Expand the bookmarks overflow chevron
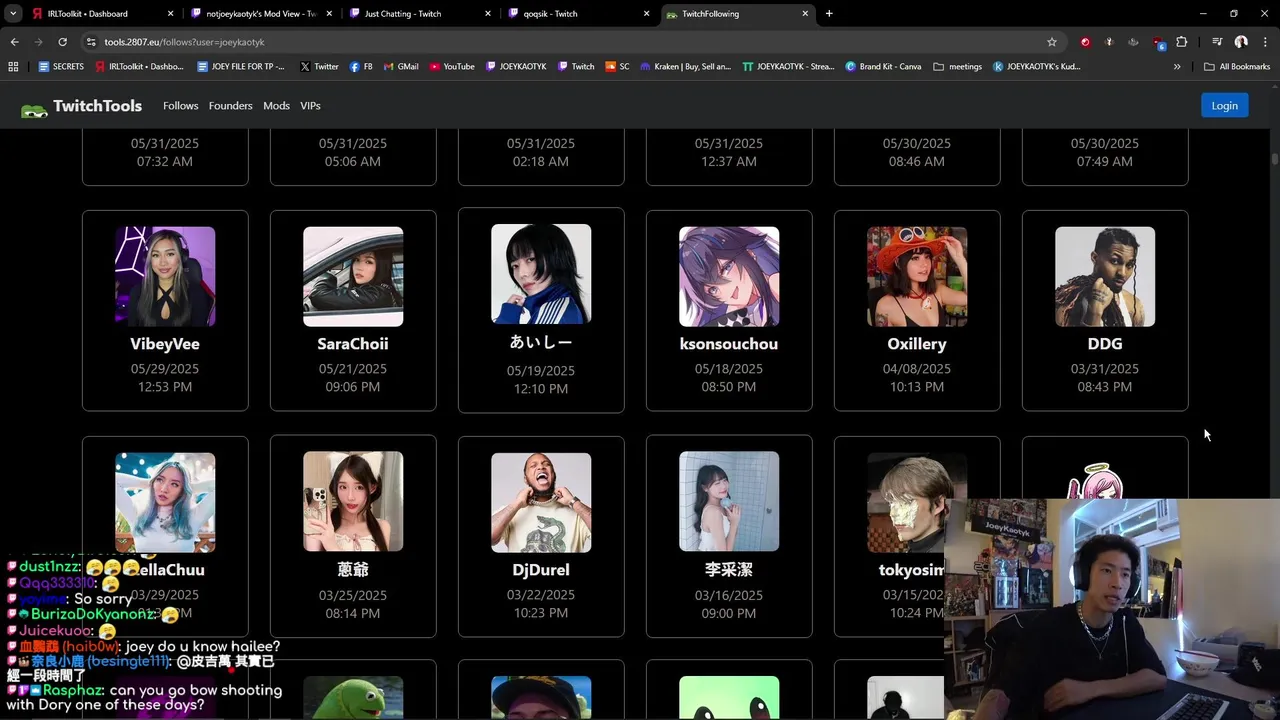The image size is (1280, 720). [x=1177, y=66]
